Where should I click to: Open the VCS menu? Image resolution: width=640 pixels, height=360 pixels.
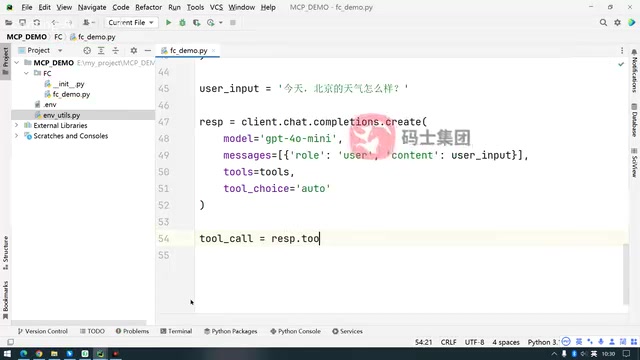(216, 7)
